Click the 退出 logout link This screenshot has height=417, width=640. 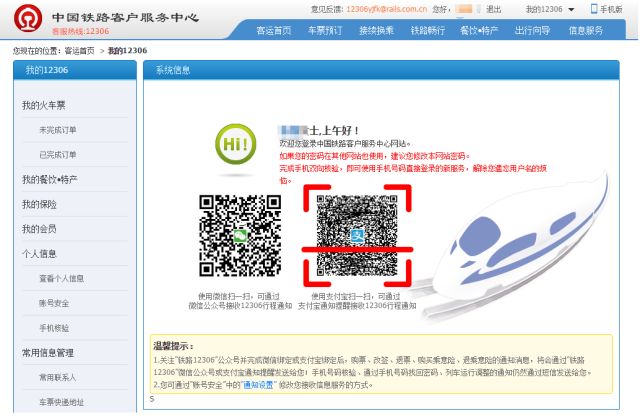[x=493, y=9]
